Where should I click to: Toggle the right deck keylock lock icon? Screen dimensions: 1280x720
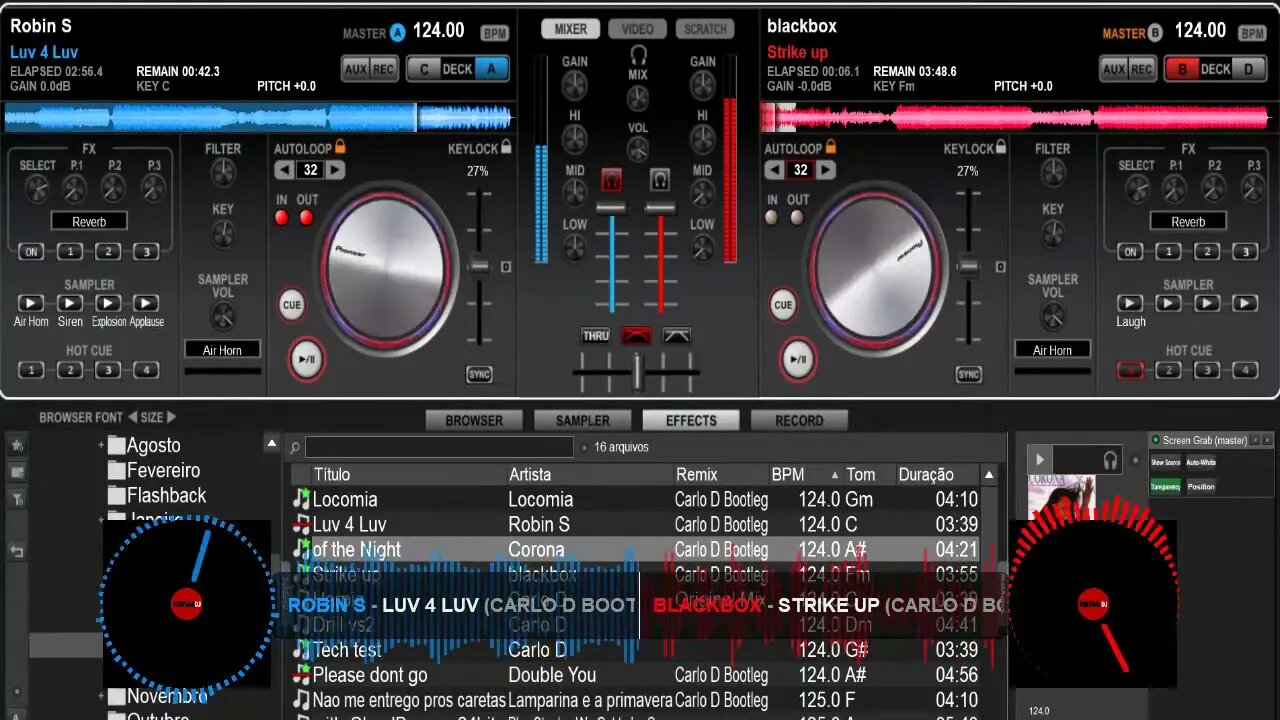[1003, 147]
